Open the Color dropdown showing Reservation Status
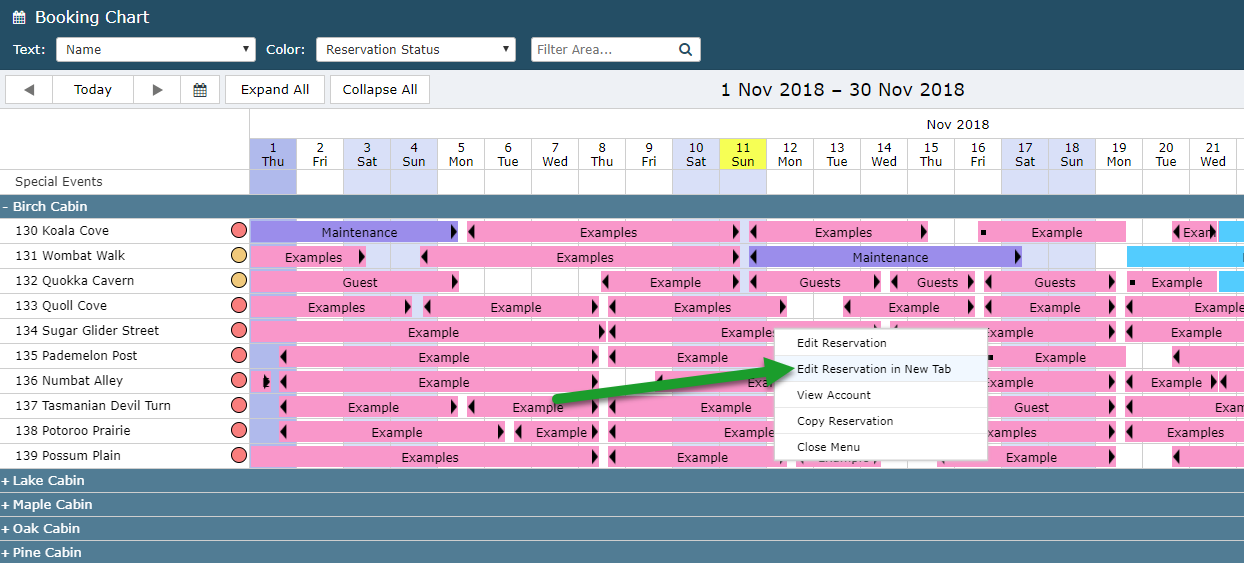This screenshot has width=1244, height=563. (x=416, y=49)
